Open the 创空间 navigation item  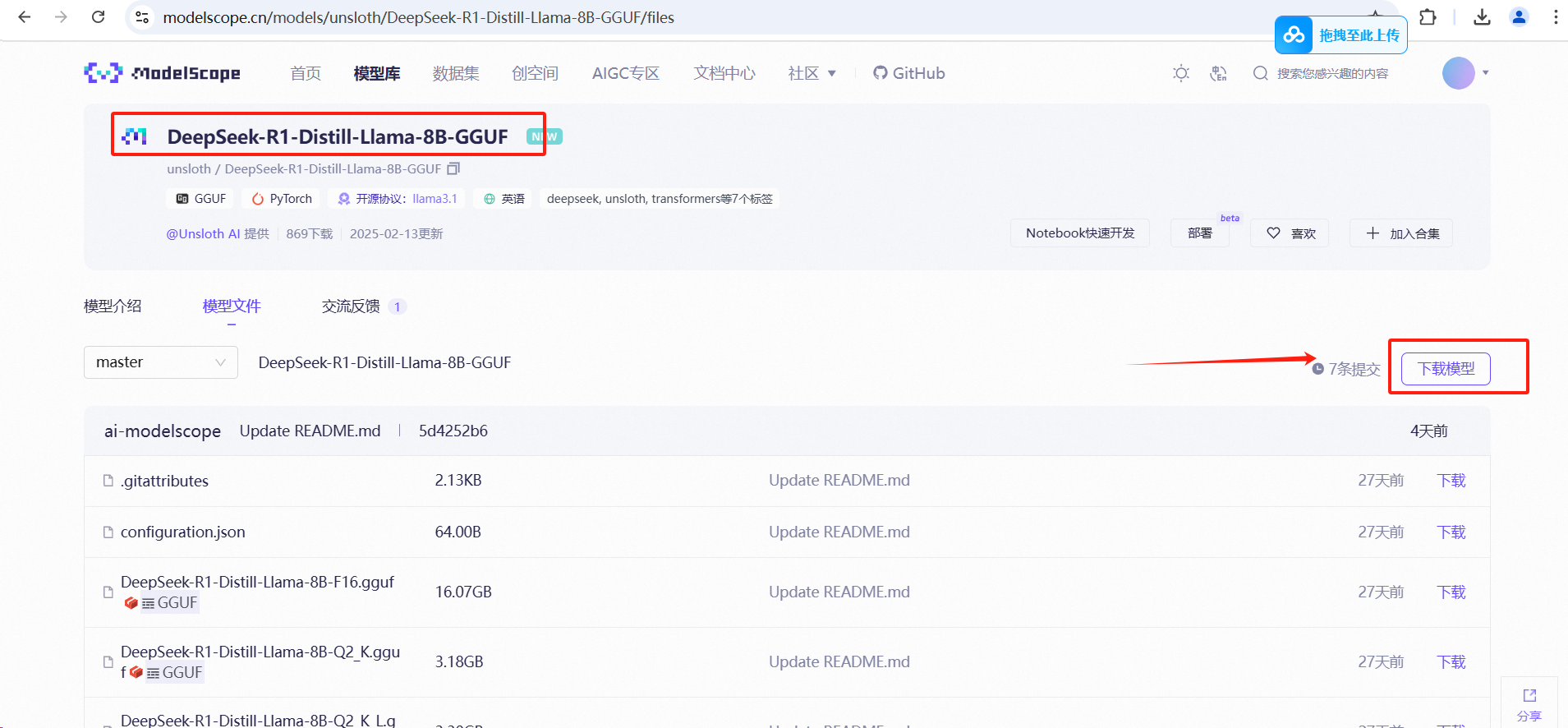click(x=535, y=73)
